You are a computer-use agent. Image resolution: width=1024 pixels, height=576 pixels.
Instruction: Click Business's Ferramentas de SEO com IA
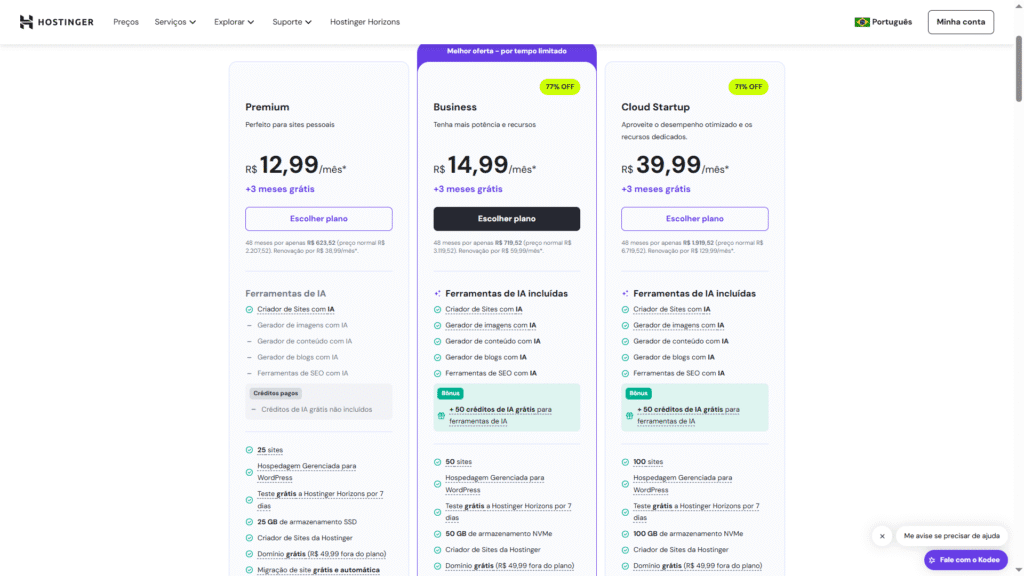(490, 374)
